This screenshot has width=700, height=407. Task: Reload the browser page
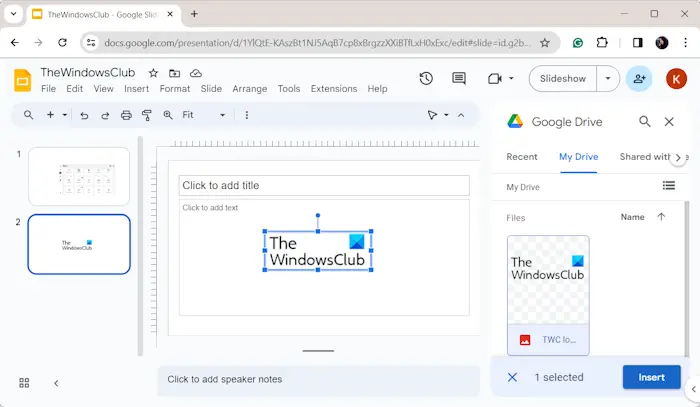pyautogui.click(x=62, y=42)
